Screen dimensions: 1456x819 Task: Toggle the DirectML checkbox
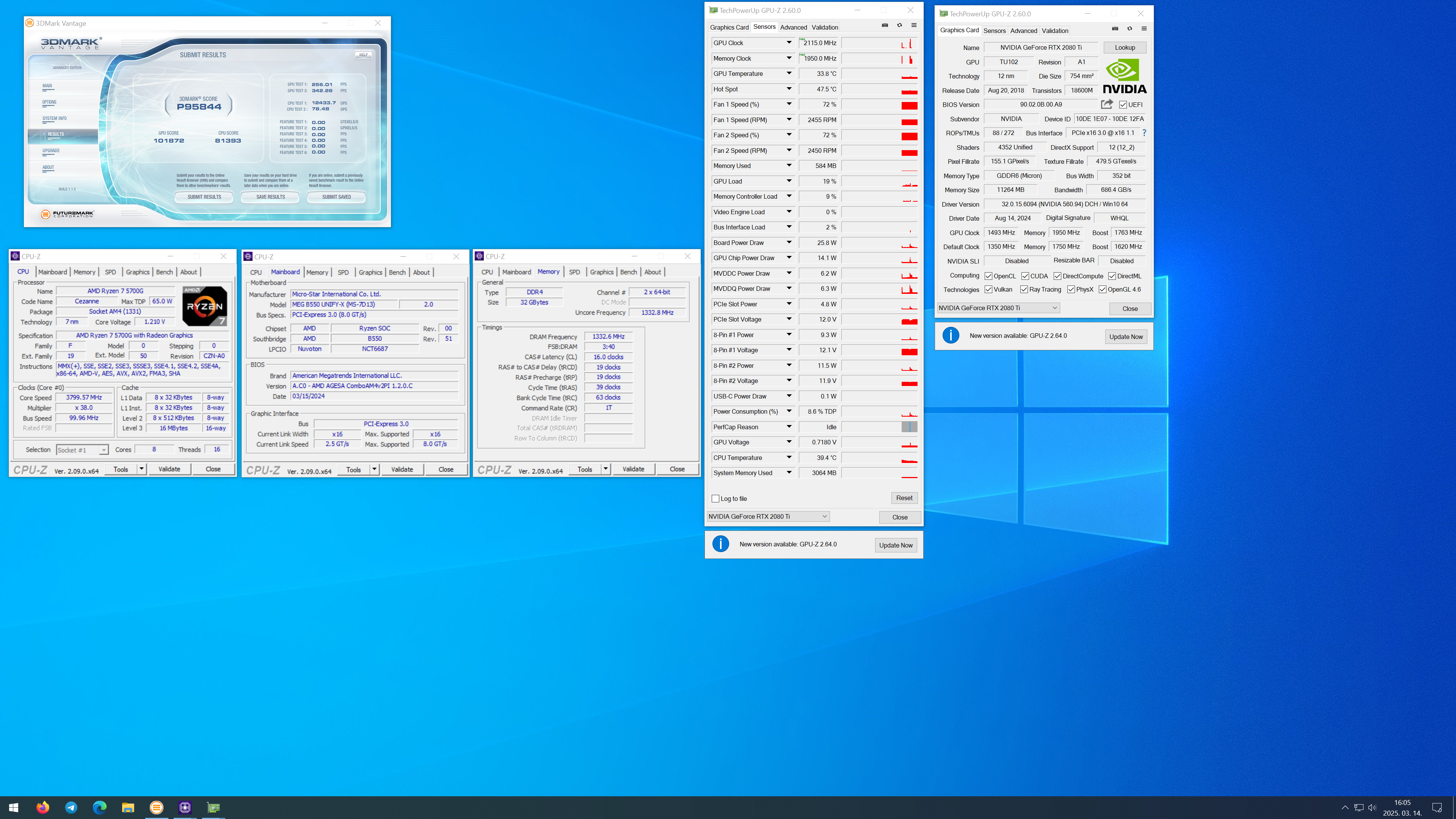pyautogui.click(x=1112, y=276)
